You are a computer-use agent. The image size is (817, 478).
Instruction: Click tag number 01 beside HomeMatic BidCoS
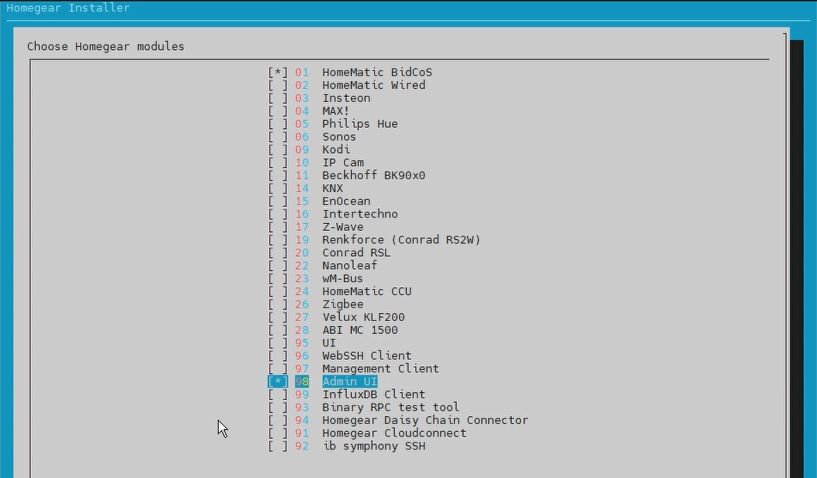coord(302,72)
